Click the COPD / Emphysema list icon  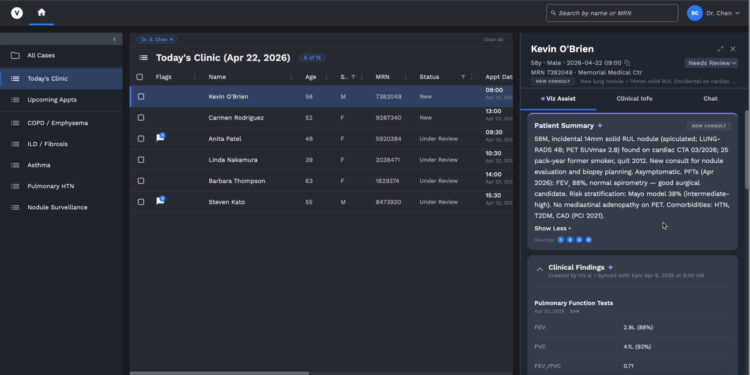(15, 123)
